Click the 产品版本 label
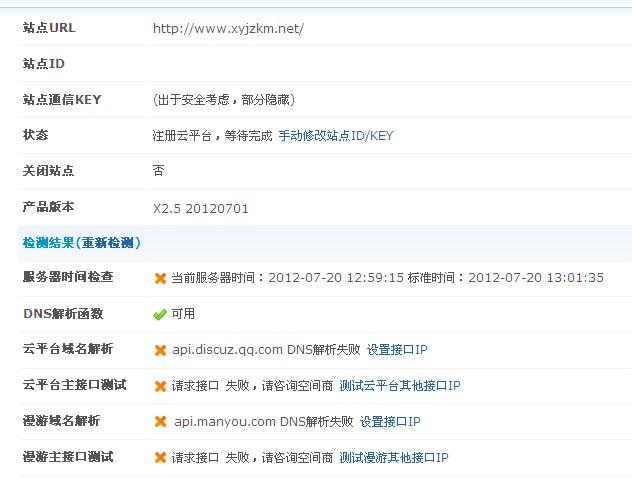 48,207
